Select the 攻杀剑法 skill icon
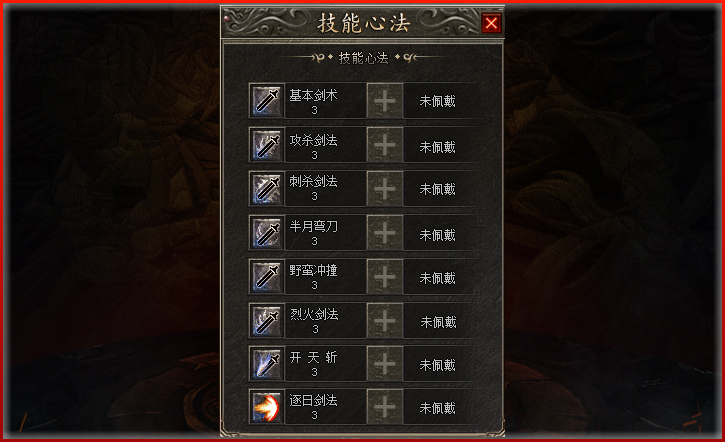 (267, 145)
